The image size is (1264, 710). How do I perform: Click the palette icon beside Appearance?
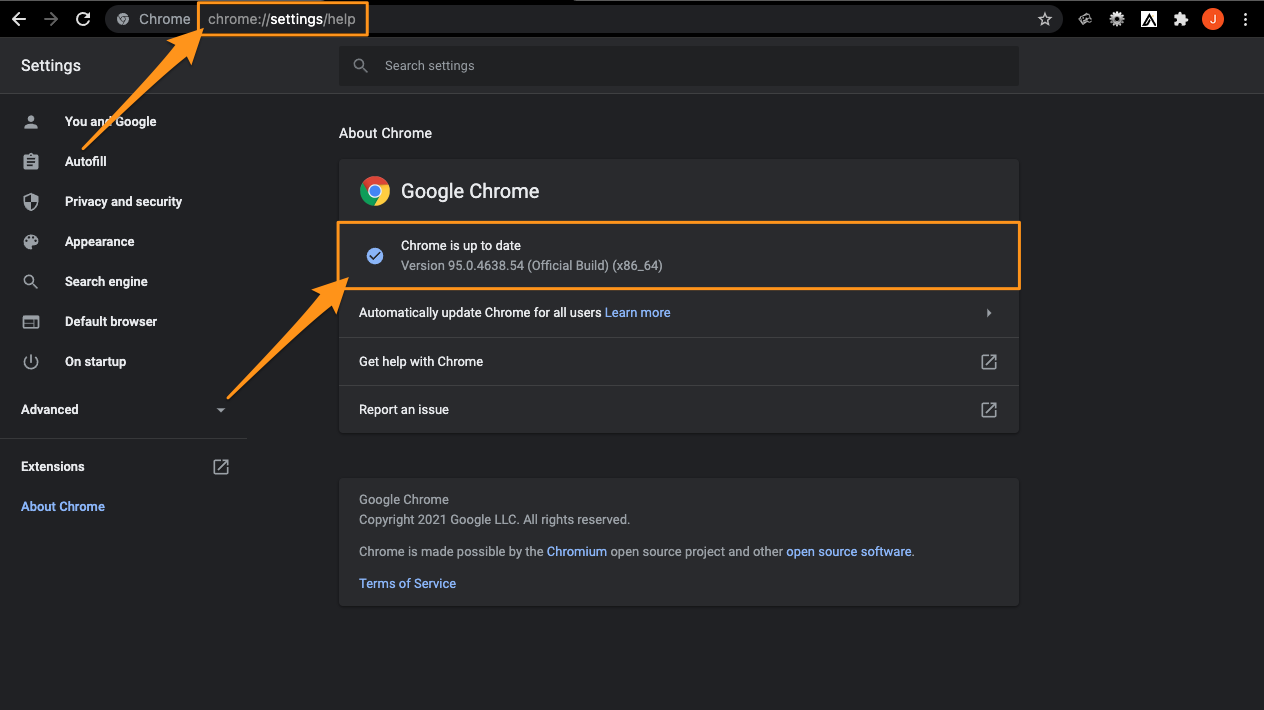pos(31,241)
